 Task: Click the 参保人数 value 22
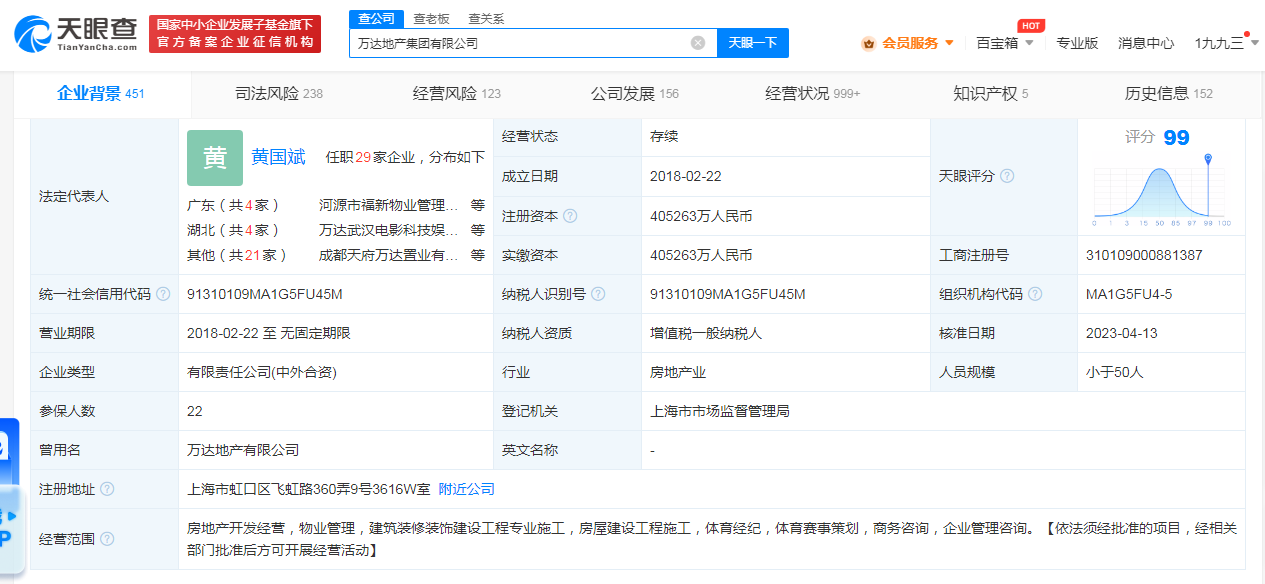point(195,411)
